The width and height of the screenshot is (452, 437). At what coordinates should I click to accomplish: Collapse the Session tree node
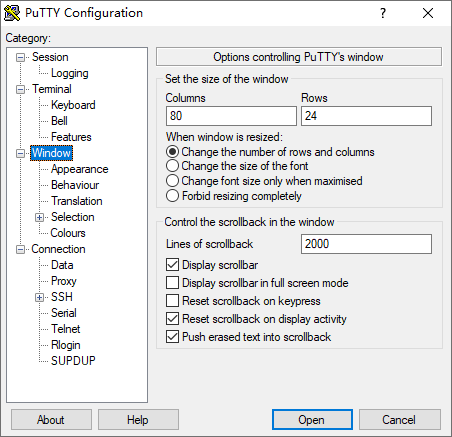tap(20, 58)
